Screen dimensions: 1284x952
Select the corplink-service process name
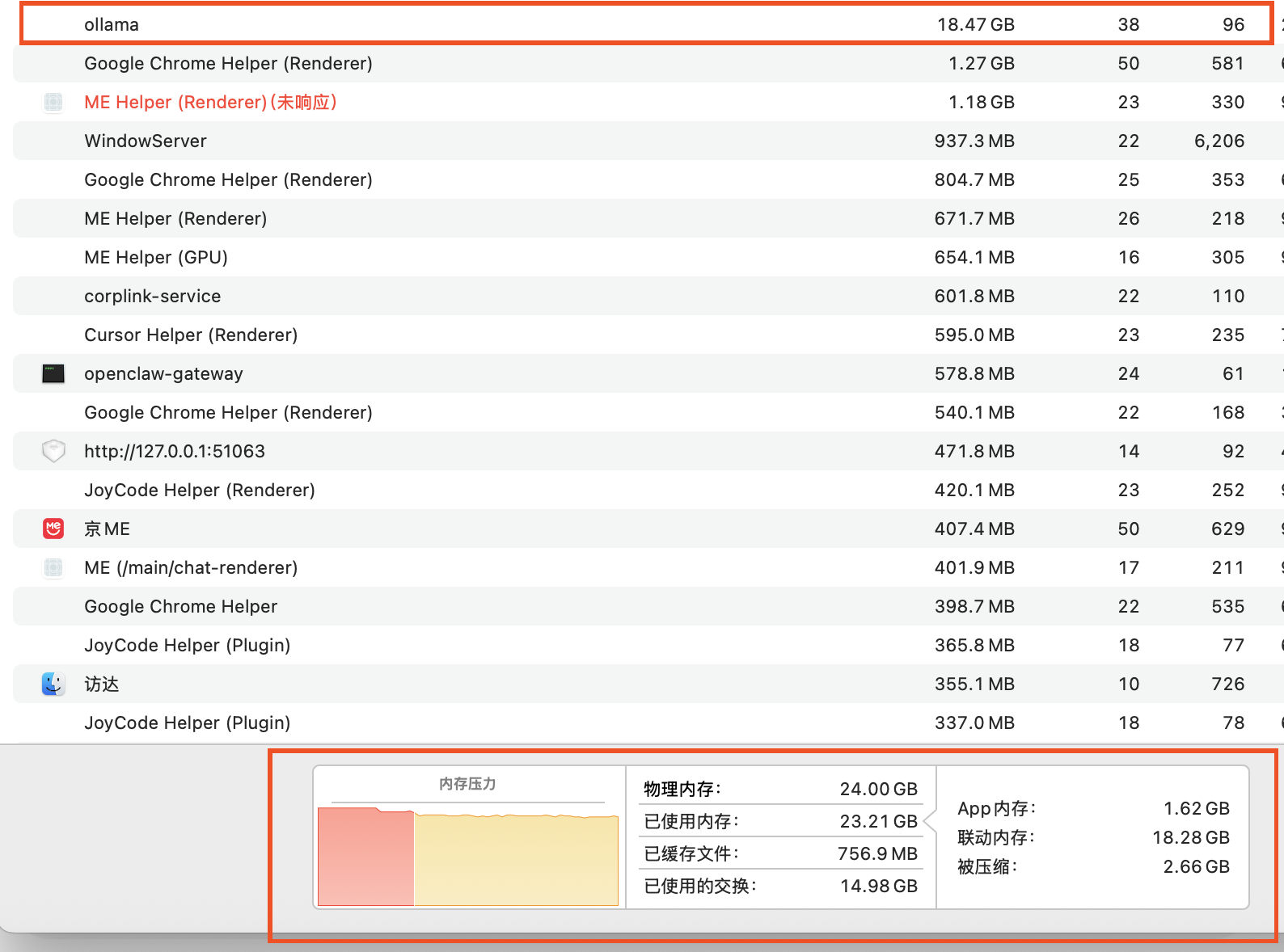pos(153,296)
